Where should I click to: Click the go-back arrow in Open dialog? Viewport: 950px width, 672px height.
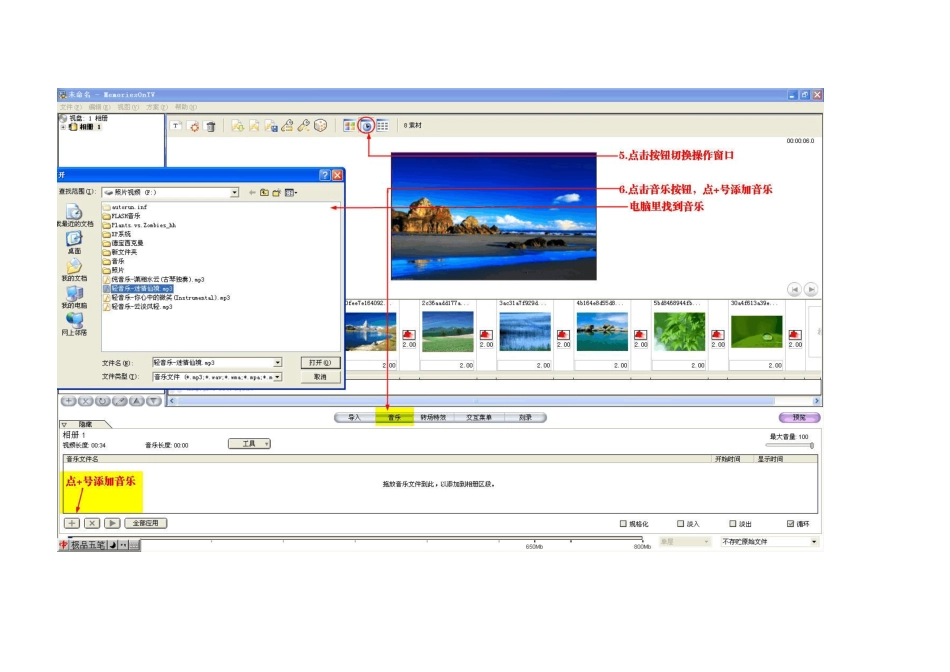click(x=252, y=193)
